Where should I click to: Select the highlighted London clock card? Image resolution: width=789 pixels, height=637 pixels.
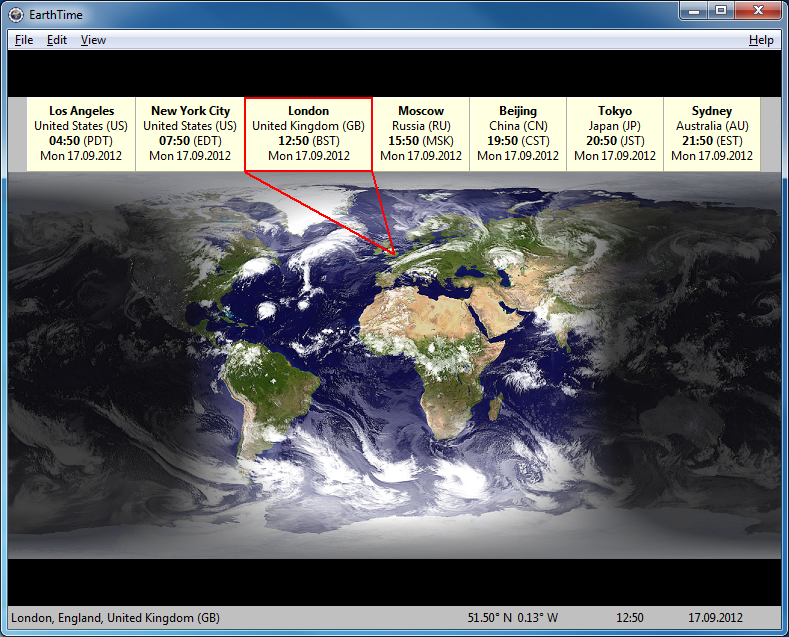[308, 133]
